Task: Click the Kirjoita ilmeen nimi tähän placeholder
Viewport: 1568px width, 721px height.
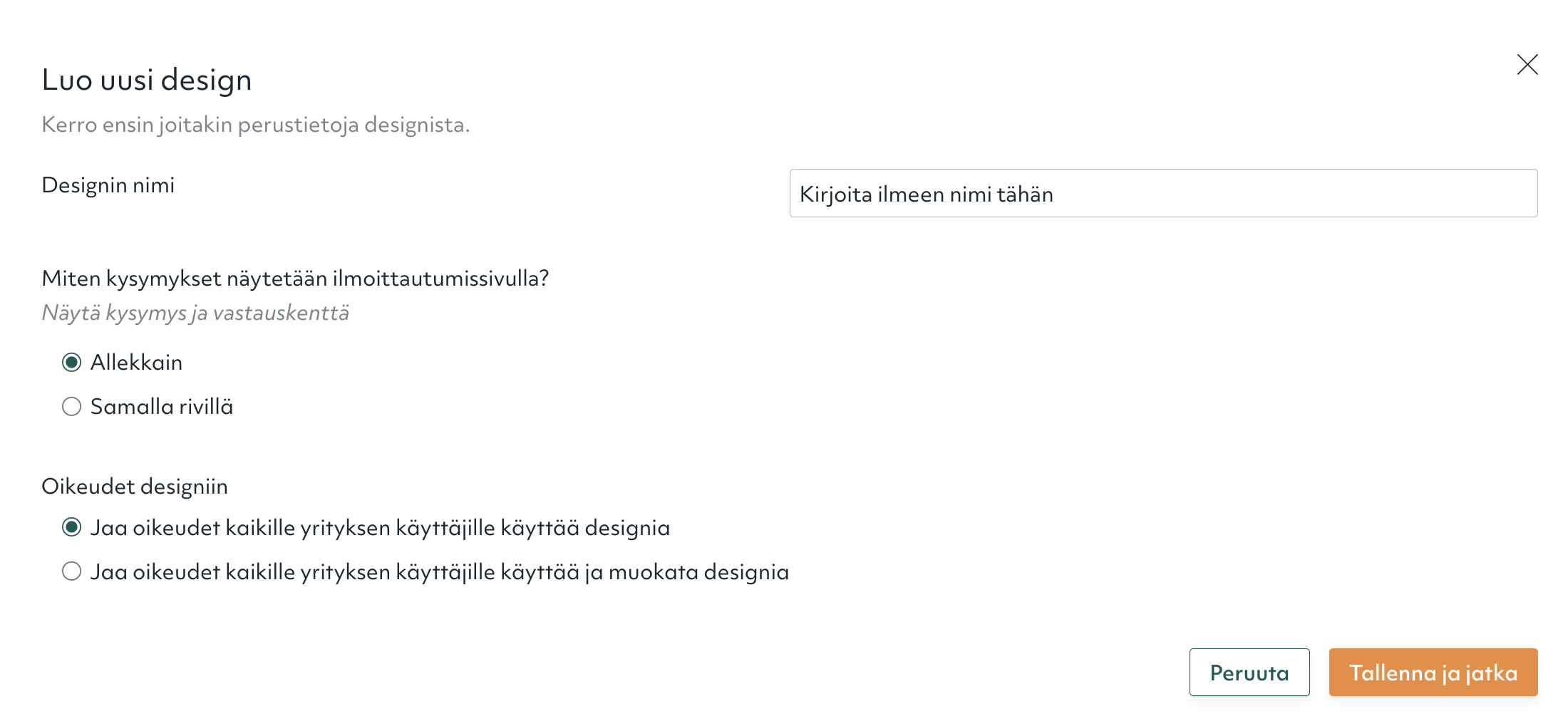Action: [926, 194]
